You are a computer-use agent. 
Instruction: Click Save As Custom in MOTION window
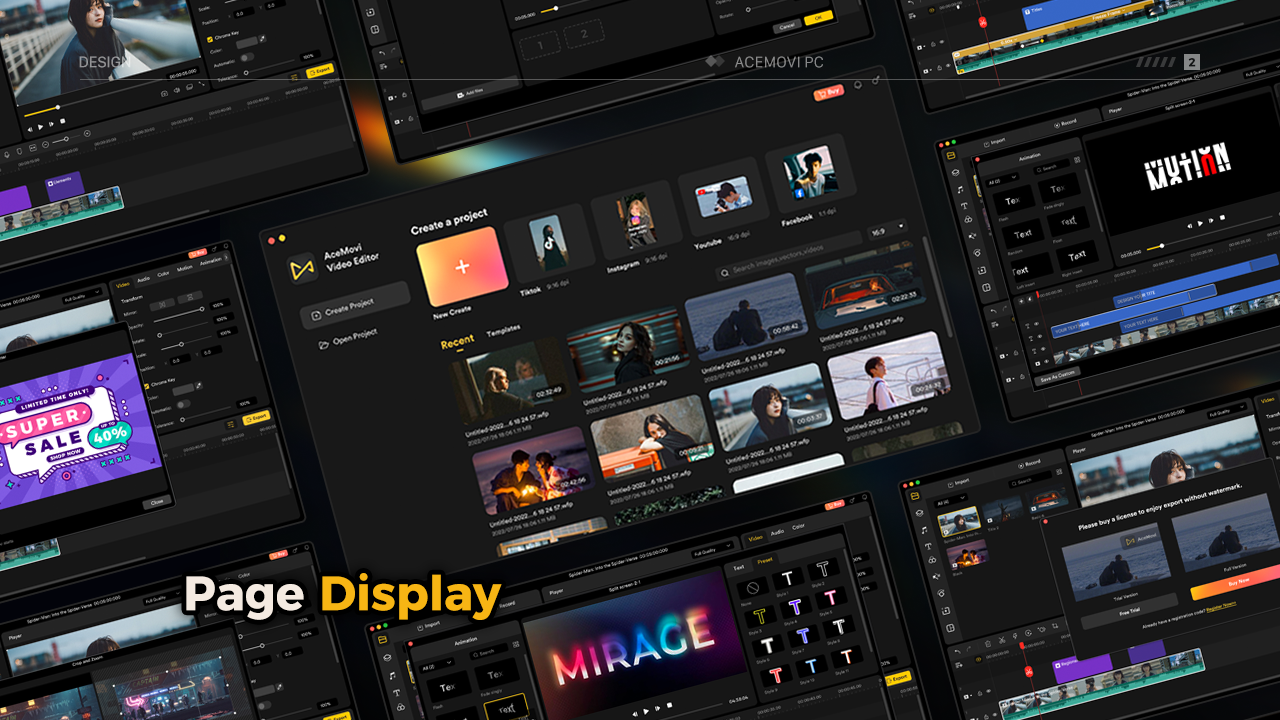pyautogui.click(x=1058, y=376)
